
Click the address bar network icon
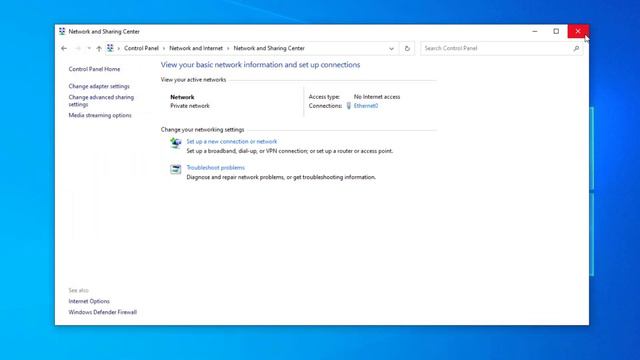pyautogui.click(x=110, y=48)
